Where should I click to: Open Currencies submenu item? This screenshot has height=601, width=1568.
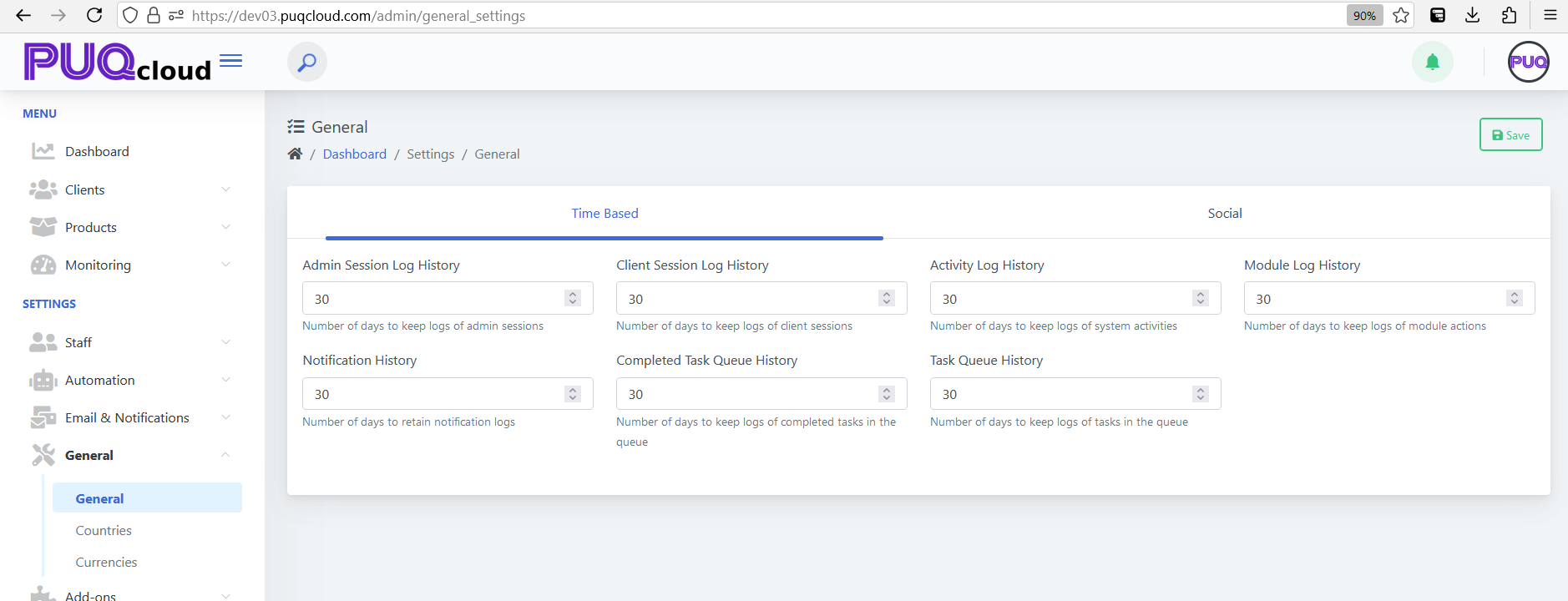pyautogui.click(x=106, y=562)
